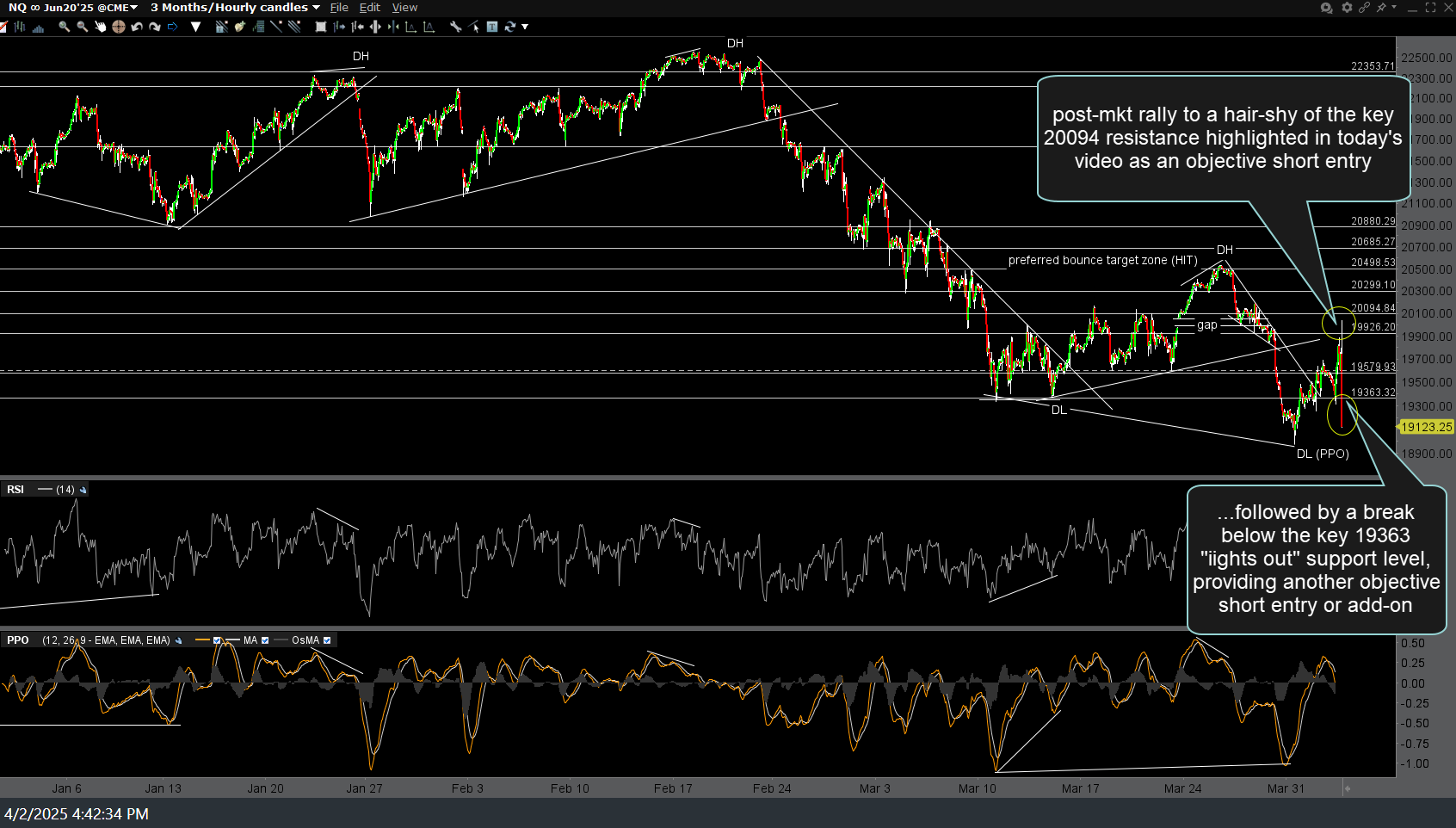Click the Refresh chart icon
1456x828 pixels.
(x=511, y=27)
